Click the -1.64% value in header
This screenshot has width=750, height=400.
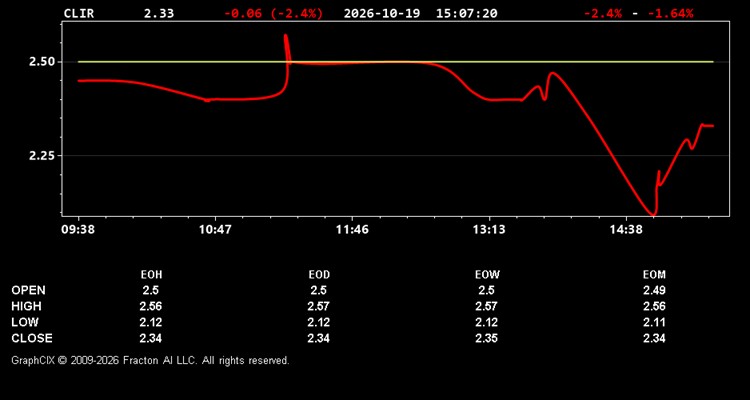coord(670,13)
